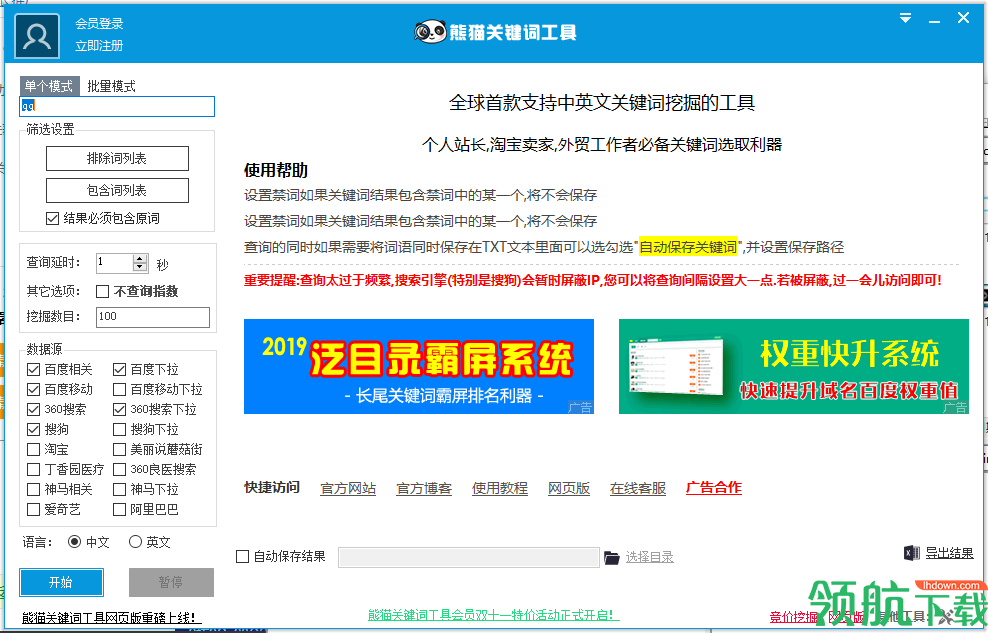This screenshot has height=633, width=988.
Task: Open 会员登录 member login
Action: point(99,24)
